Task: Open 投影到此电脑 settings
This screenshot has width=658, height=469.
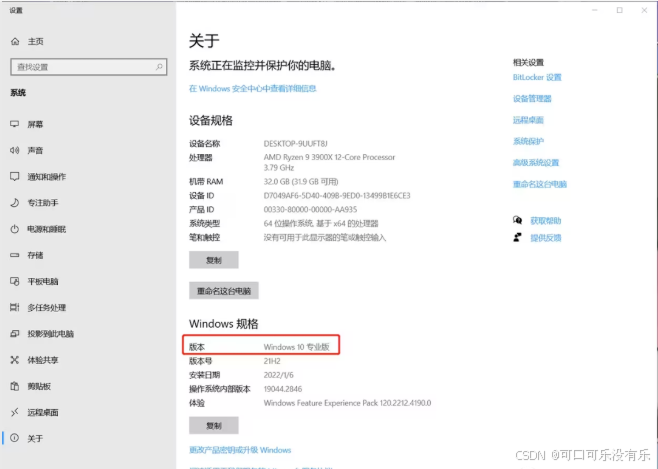Action: click(x=51, y=334)
